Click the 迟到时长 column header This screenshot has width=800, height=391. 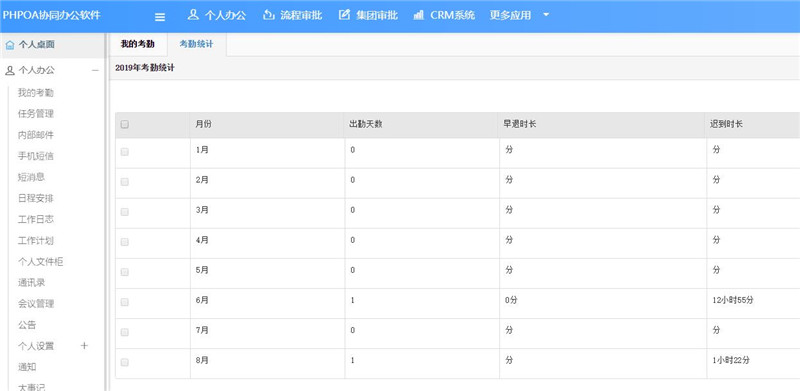[x=727, y=124]
